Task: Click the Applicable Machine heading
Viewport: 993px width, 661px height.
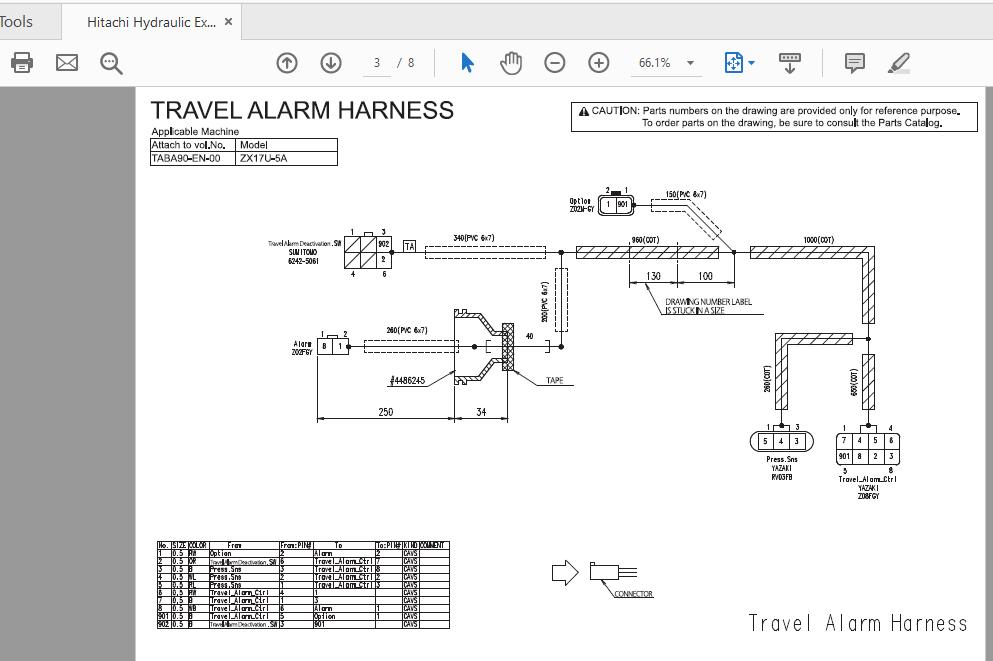Action: pos(195,132)
